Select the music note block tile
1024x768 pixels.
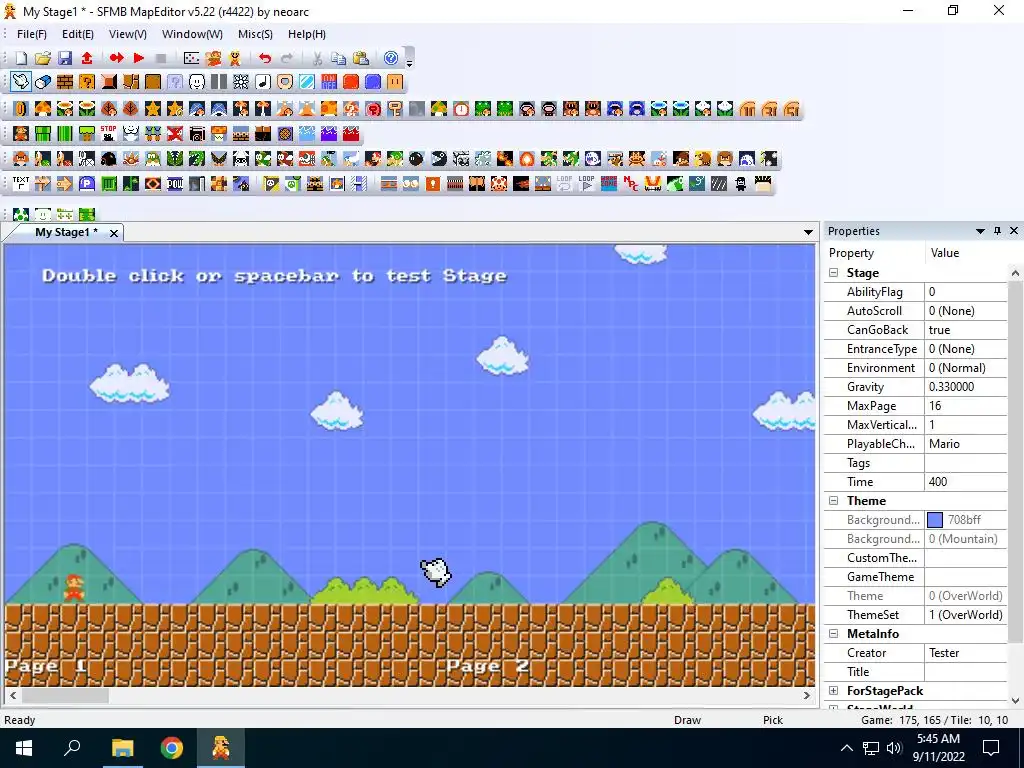(x=263, y=82)
